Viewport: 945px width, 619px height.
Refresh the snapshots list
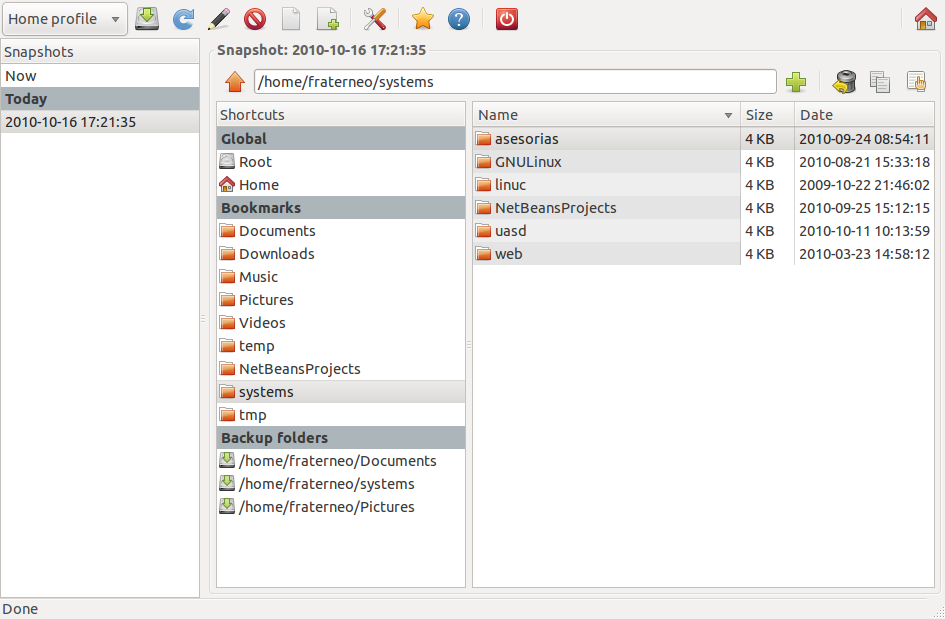(x=183, y=19)
